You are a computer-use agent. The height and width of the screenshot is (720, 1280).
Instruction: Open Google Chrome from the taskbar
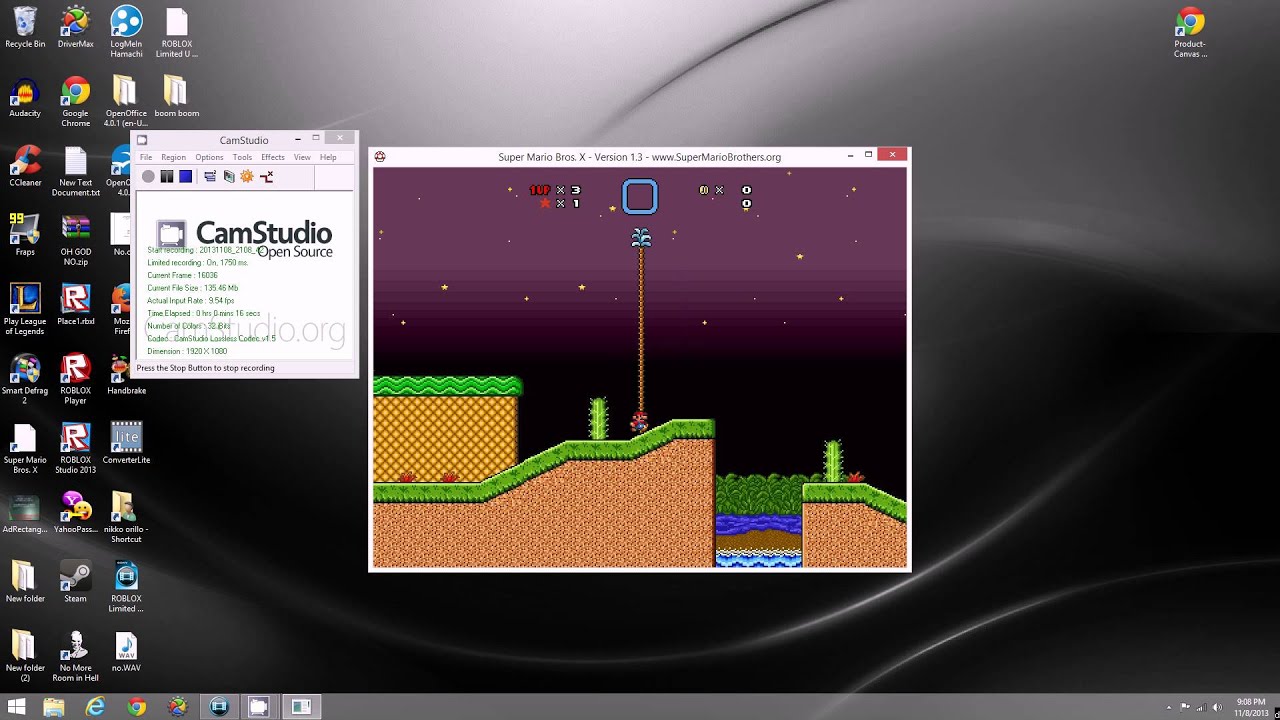pyautogui.click(x=136, y=707)
